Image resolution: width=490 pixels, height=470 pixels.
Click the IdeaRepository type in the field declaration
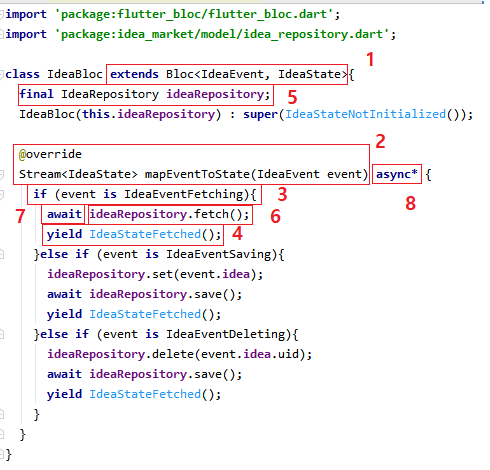(110, 94)
